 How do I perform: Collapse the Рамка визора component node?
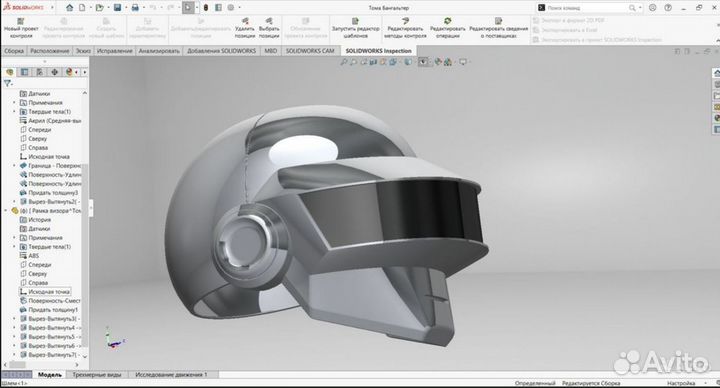[x=6, y=210]
